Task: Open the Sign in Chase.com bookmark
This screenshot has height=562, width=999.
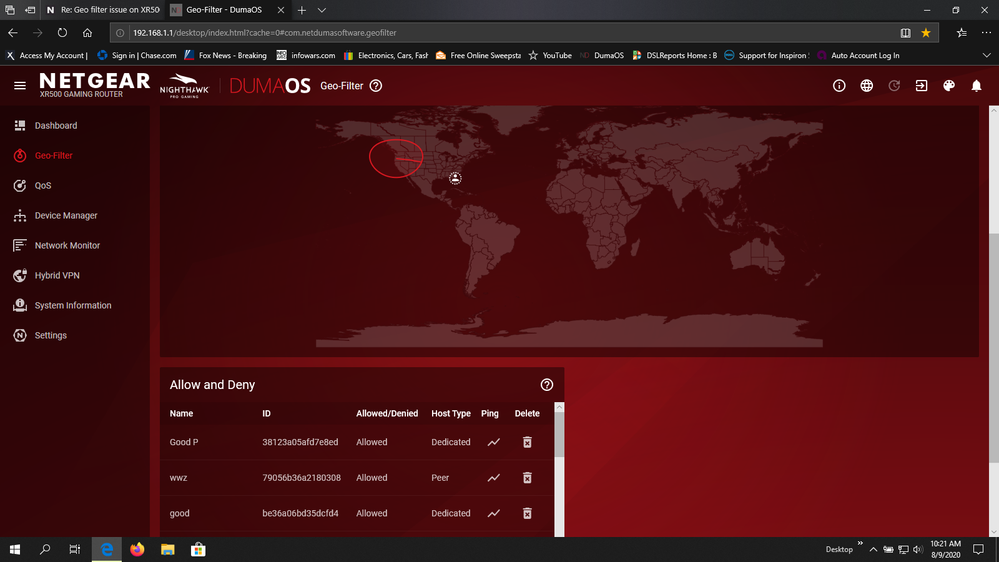Action: tap(137, 55)
